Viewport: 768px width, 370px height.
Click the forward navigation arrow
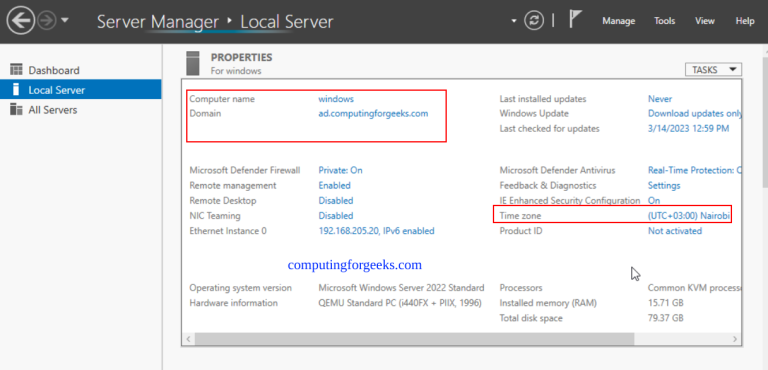[x=47, y=21]
